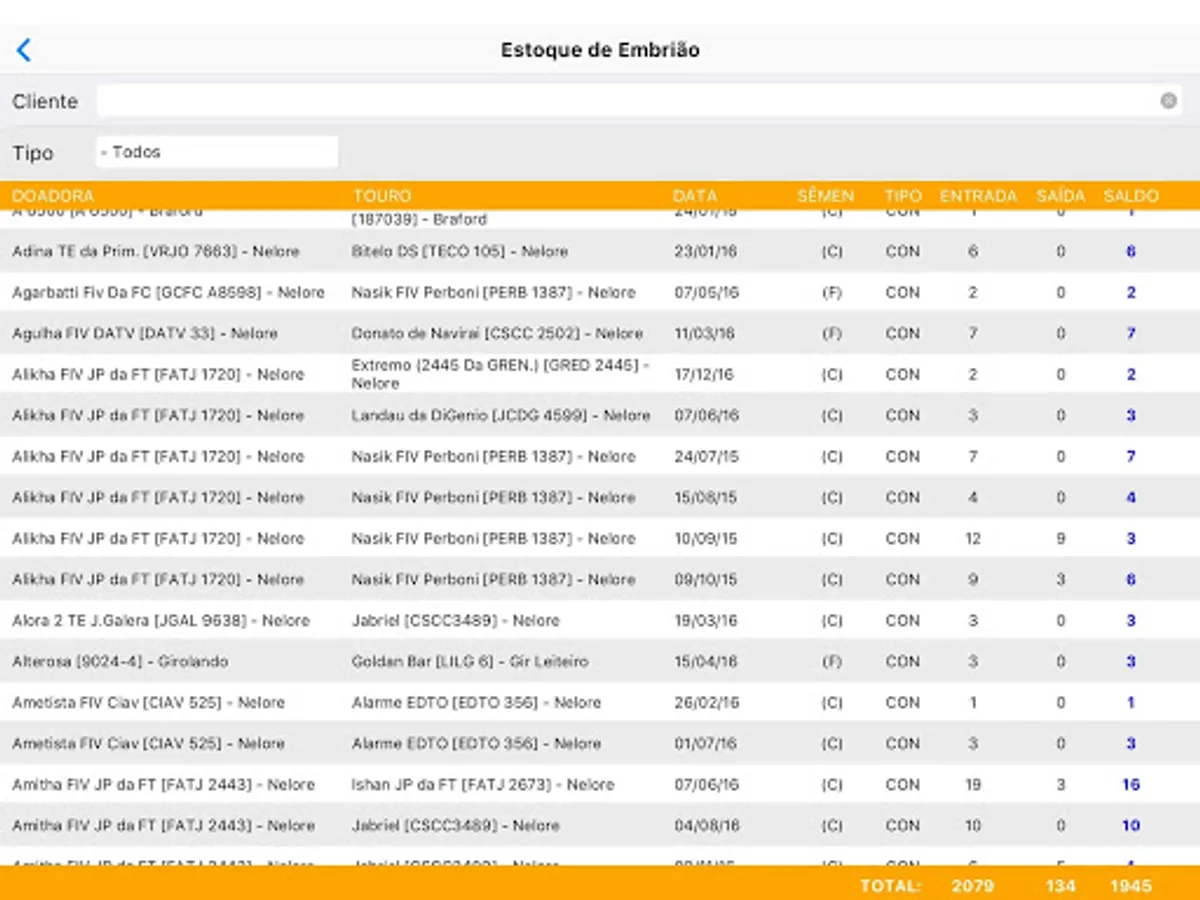Click total saída 134
Screen dimensions: 1200x900
(1061, 885)
